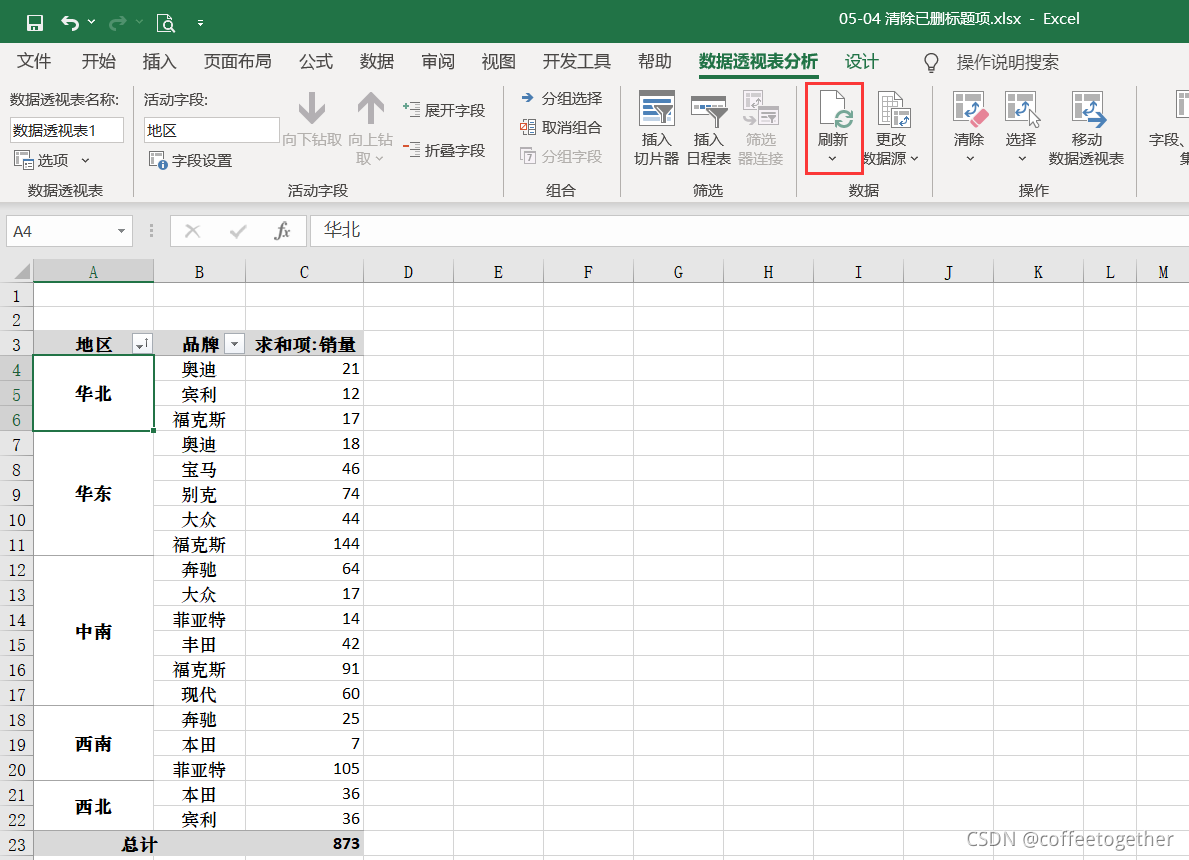Screen dimensions: 1189x860
Task: Open the Name Box dropdown arrow
Action: point(121,231)
